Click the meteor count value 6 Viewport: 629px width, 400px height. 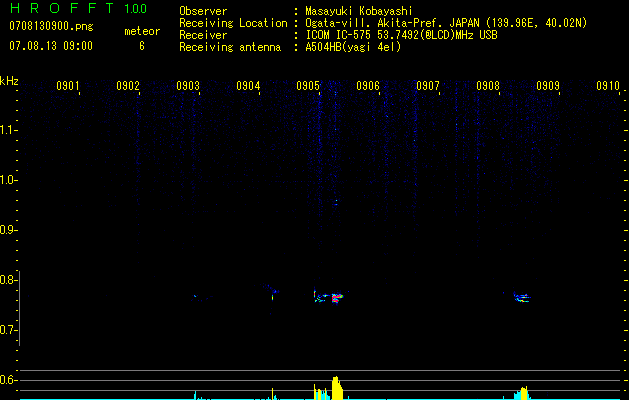coord(142,46)
